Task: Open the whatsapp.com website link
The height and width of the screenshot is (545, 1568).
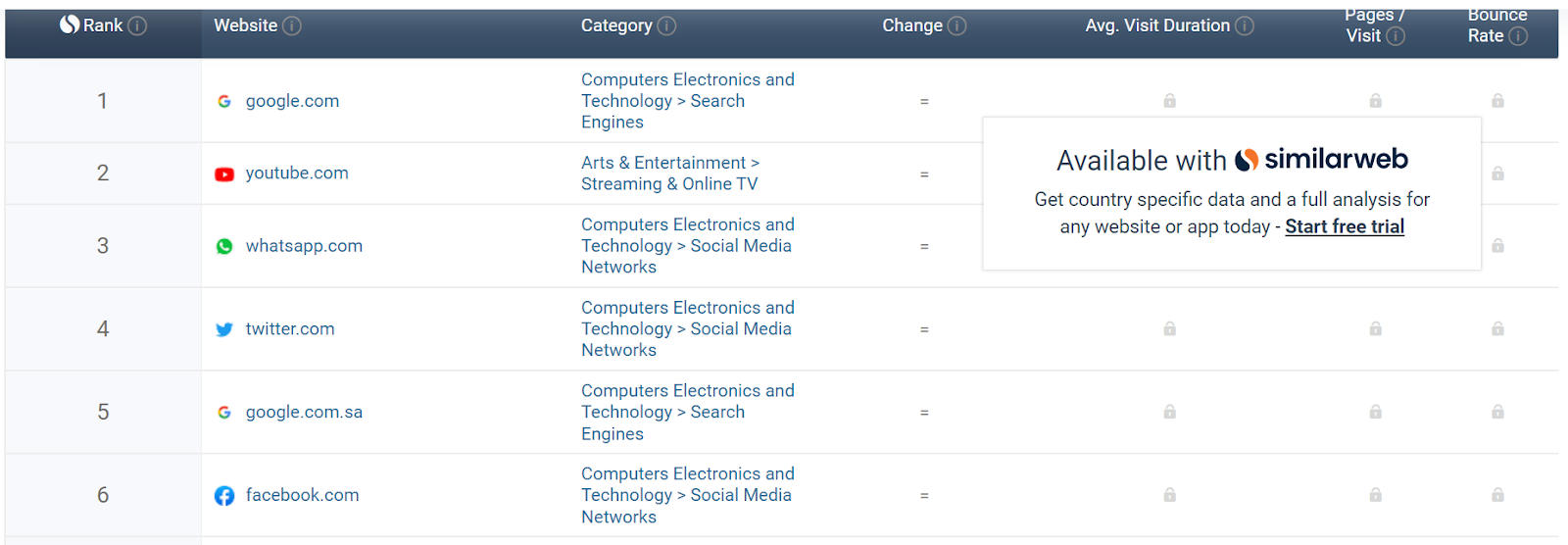Action: (x=304, y=246)
